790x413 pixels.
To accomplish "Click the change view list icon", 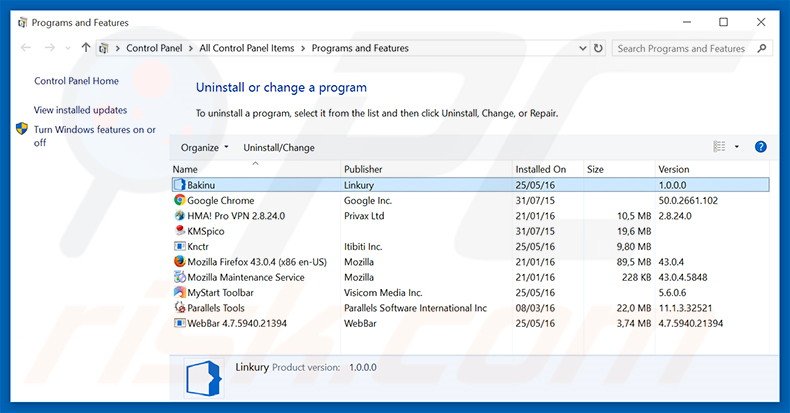I will (x=719, y=147).
